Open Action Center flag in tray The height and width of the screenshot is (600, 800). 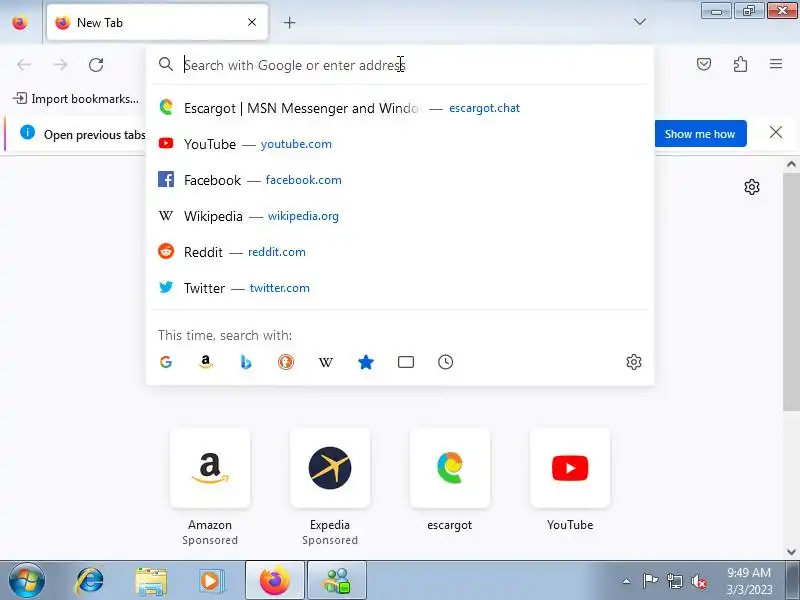click(650, 581)
